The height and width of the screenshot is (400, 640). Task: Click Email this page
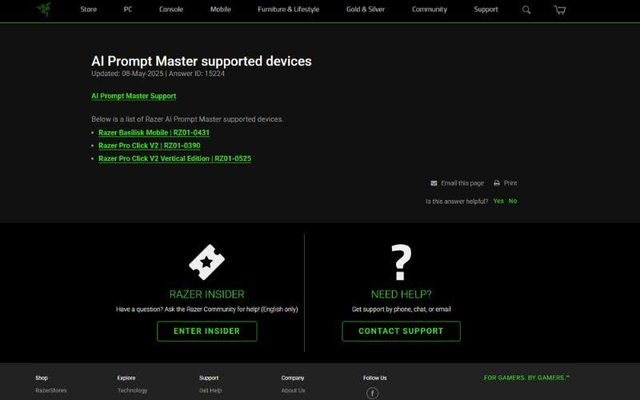[x=457, y=183]
